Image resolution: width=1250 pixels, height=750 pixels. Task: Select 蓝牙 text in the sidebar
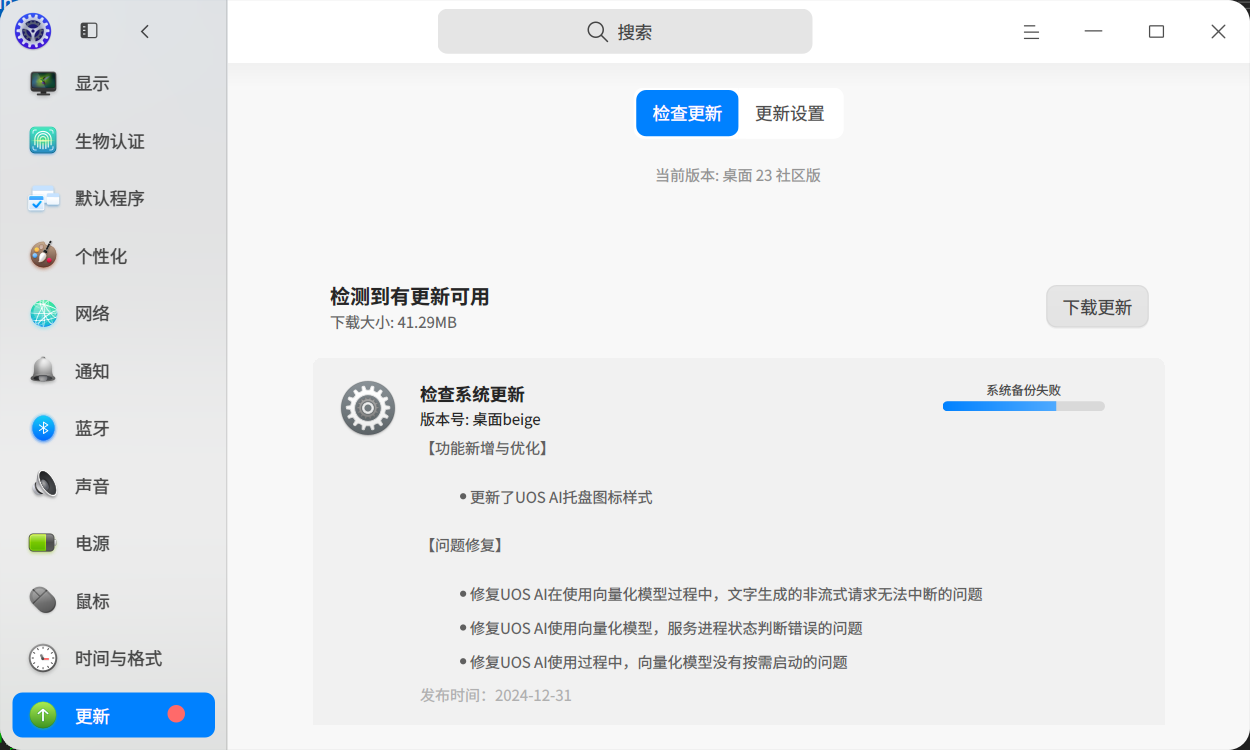(92, 428)
